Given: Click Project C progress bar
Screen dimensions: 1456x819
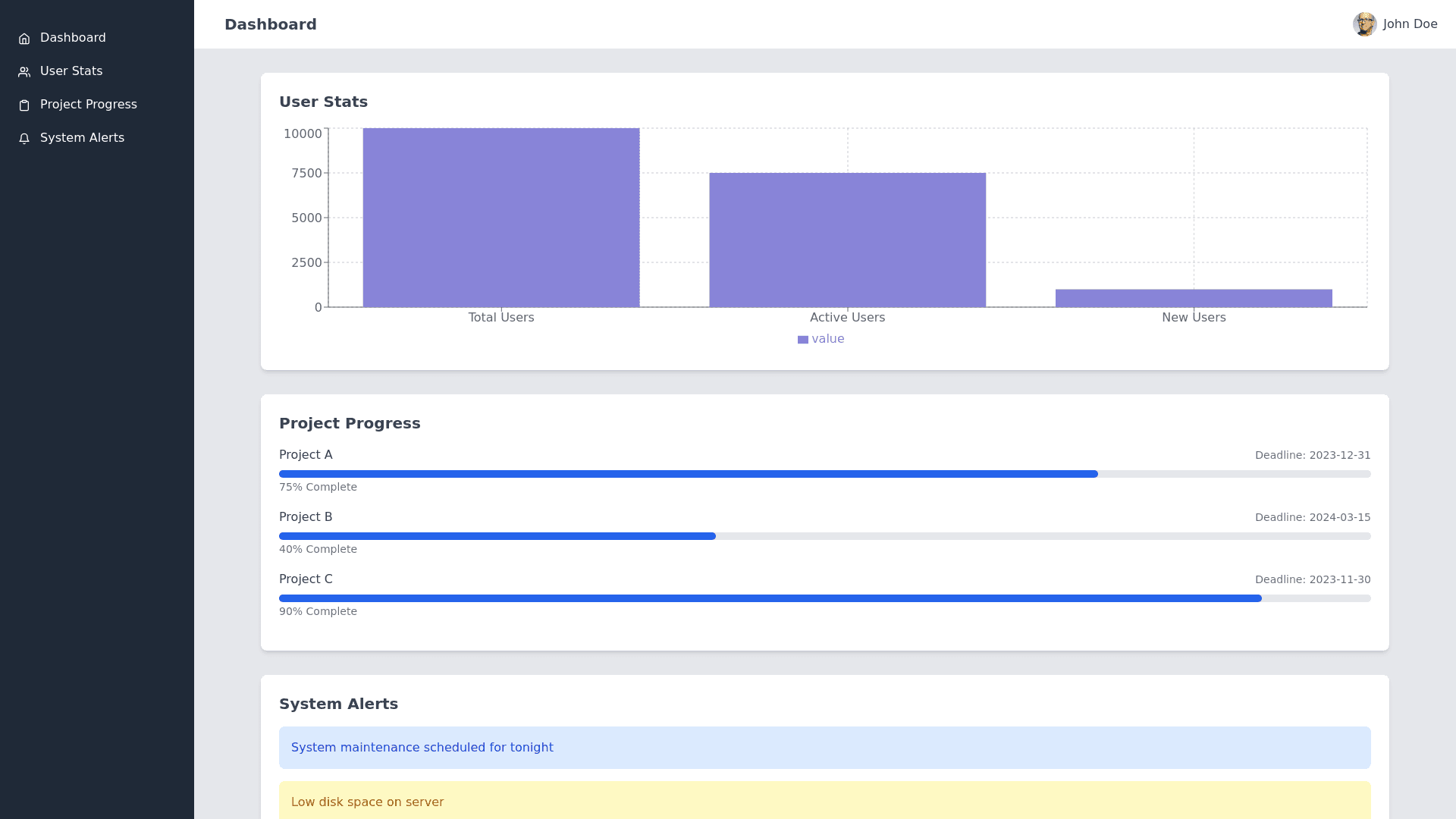Looking at the screenshot, I should pos(824,598).
